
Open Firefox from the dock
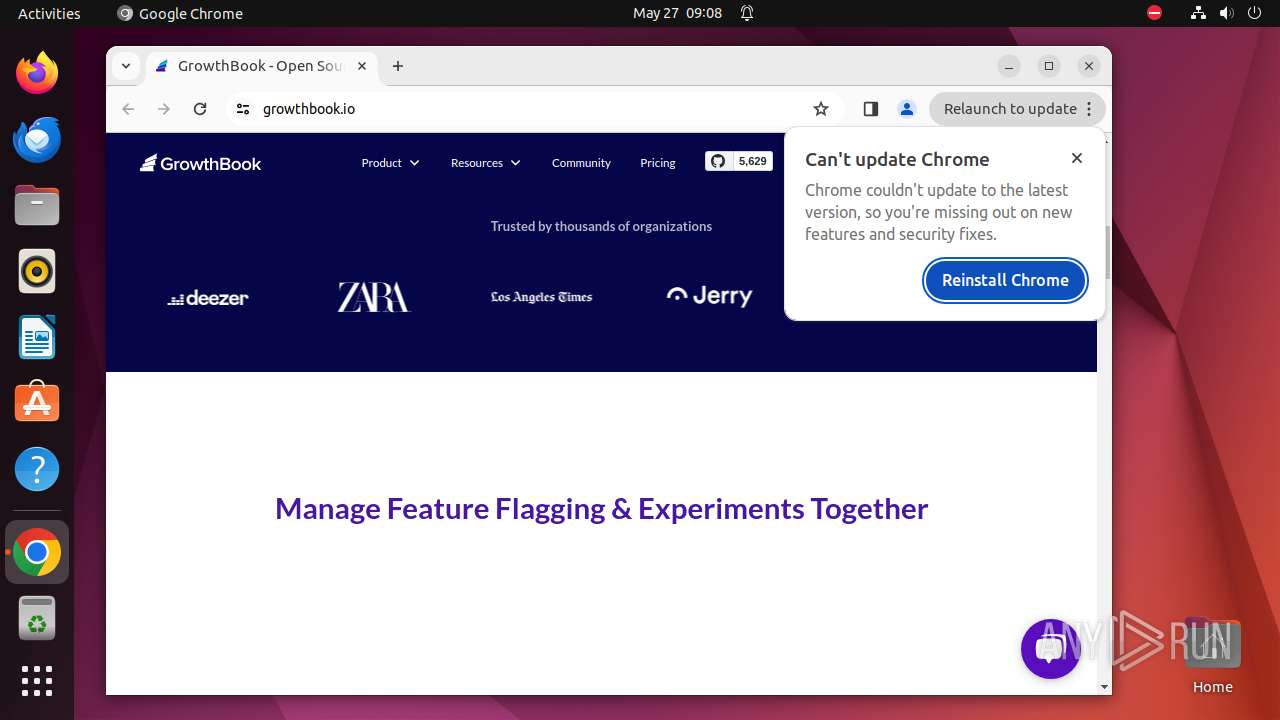pyautogui.click(x=37, y=73)
